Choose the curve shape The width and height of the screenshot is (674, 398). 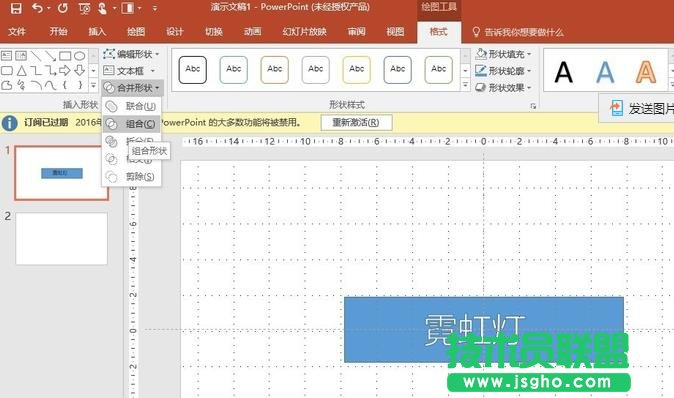(x=50, y=85)
